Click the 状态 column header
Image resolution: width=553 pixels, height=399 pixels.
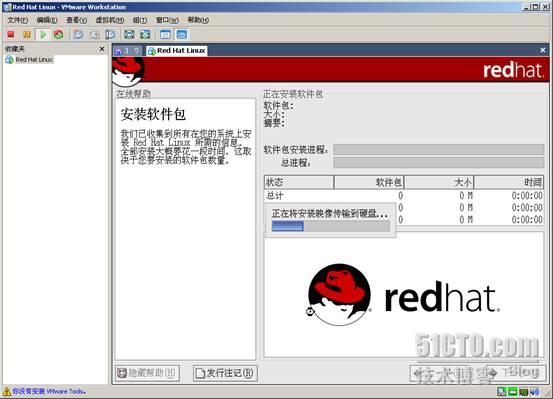(x=299, y=182)
